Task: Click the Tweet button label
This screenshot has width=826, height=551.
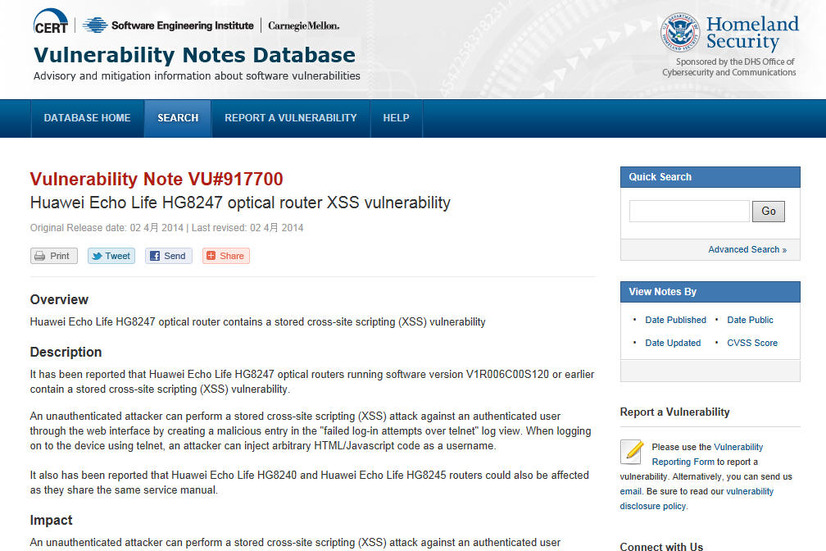Action: coord(117,256)
